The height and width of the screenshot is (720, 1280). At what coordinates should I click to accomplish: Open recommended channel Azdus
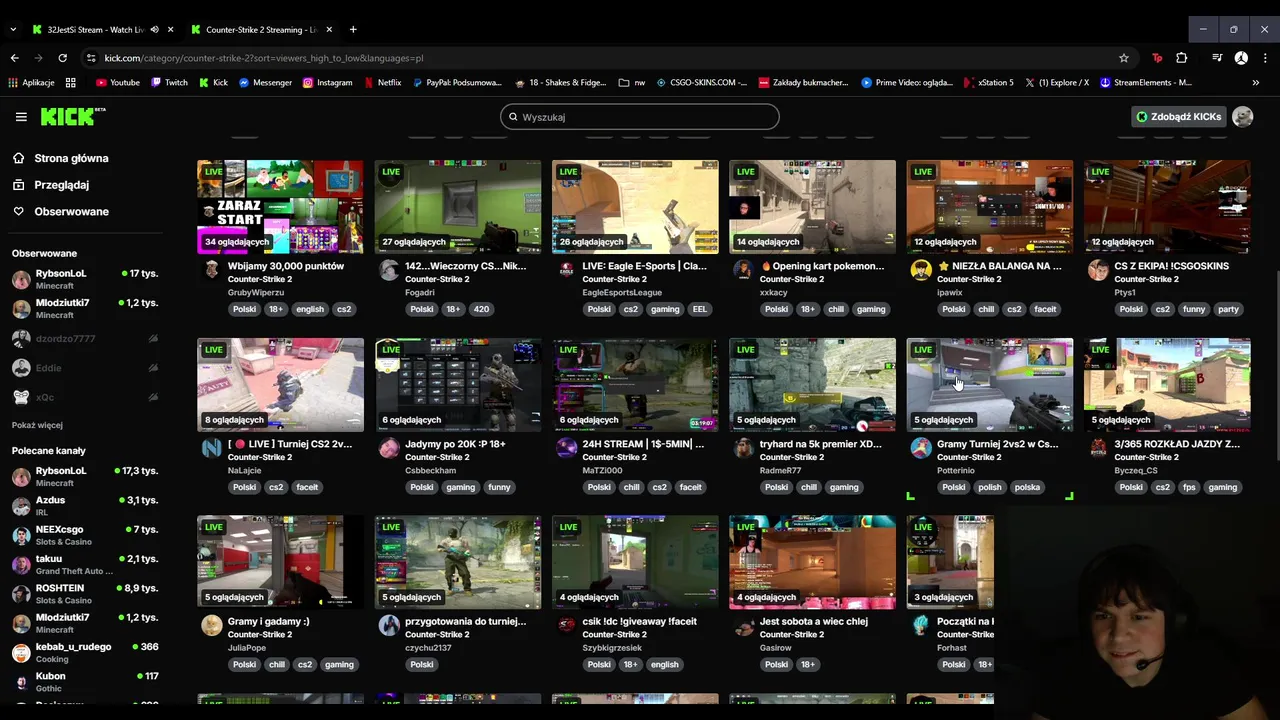[86, 506]
